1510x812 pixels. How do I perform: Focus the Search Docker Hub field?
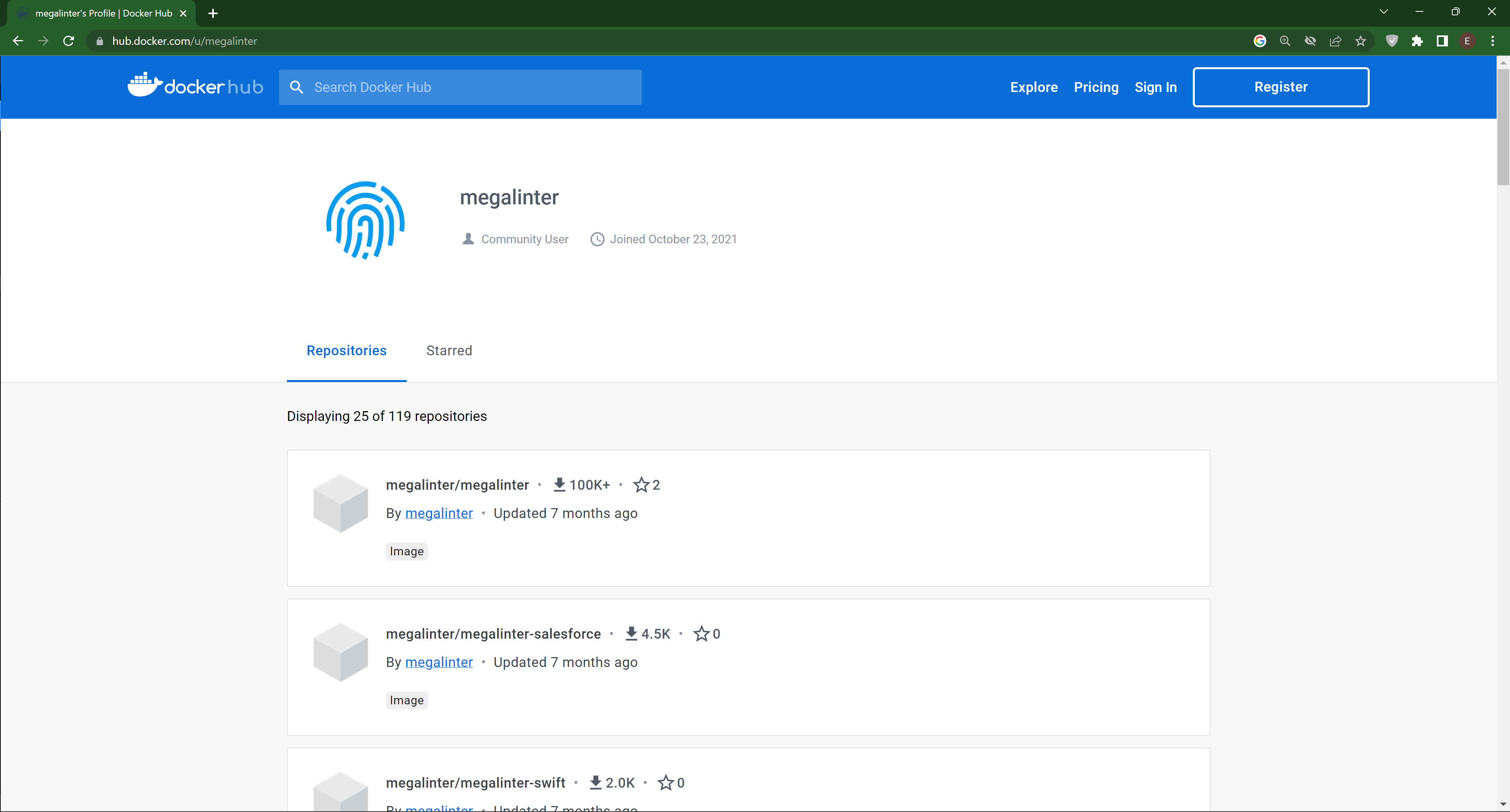pyautogui.click(x=460, y=87)
